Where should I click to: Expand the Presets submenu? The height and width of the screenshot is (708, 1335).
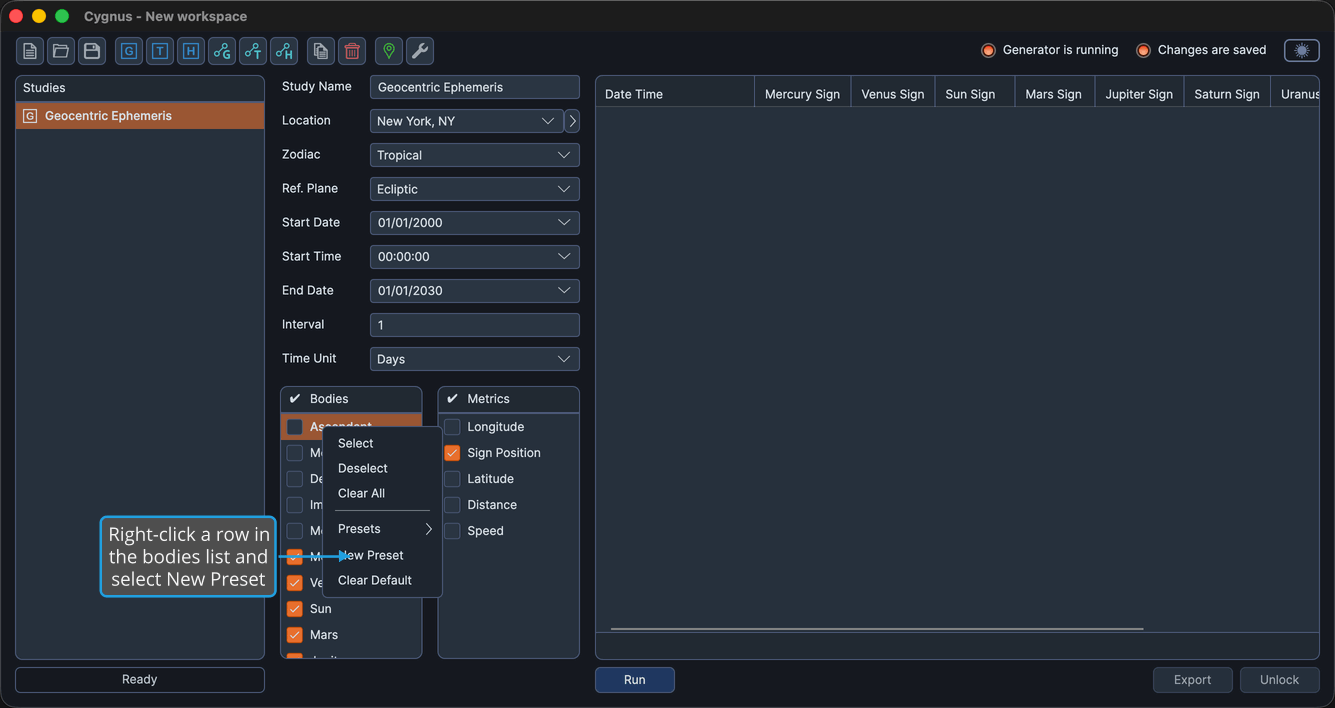382,529
